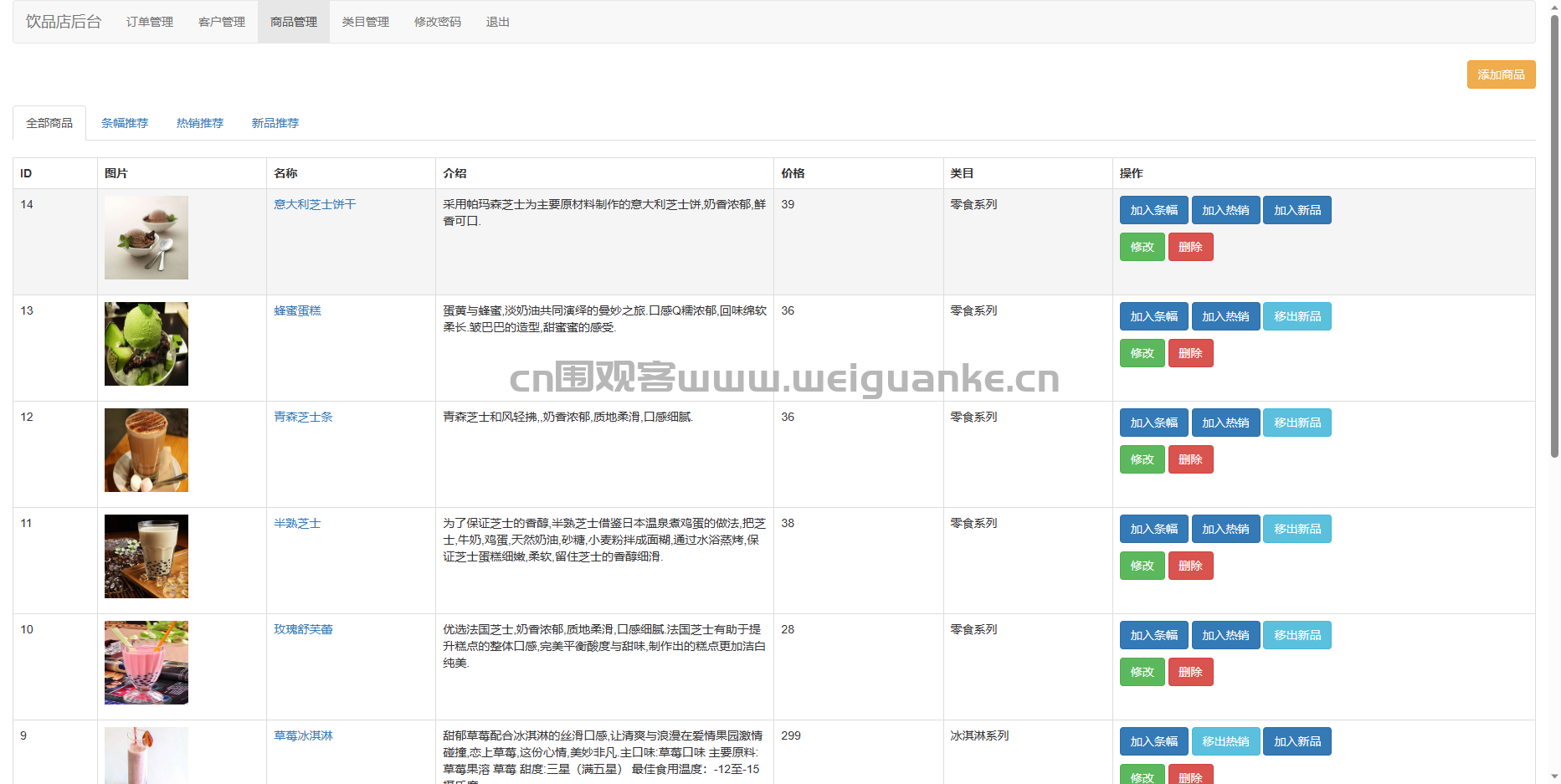Click 加入新品 for 草莓冰淇淋
1561x784 pixels.
point(1297,741)
